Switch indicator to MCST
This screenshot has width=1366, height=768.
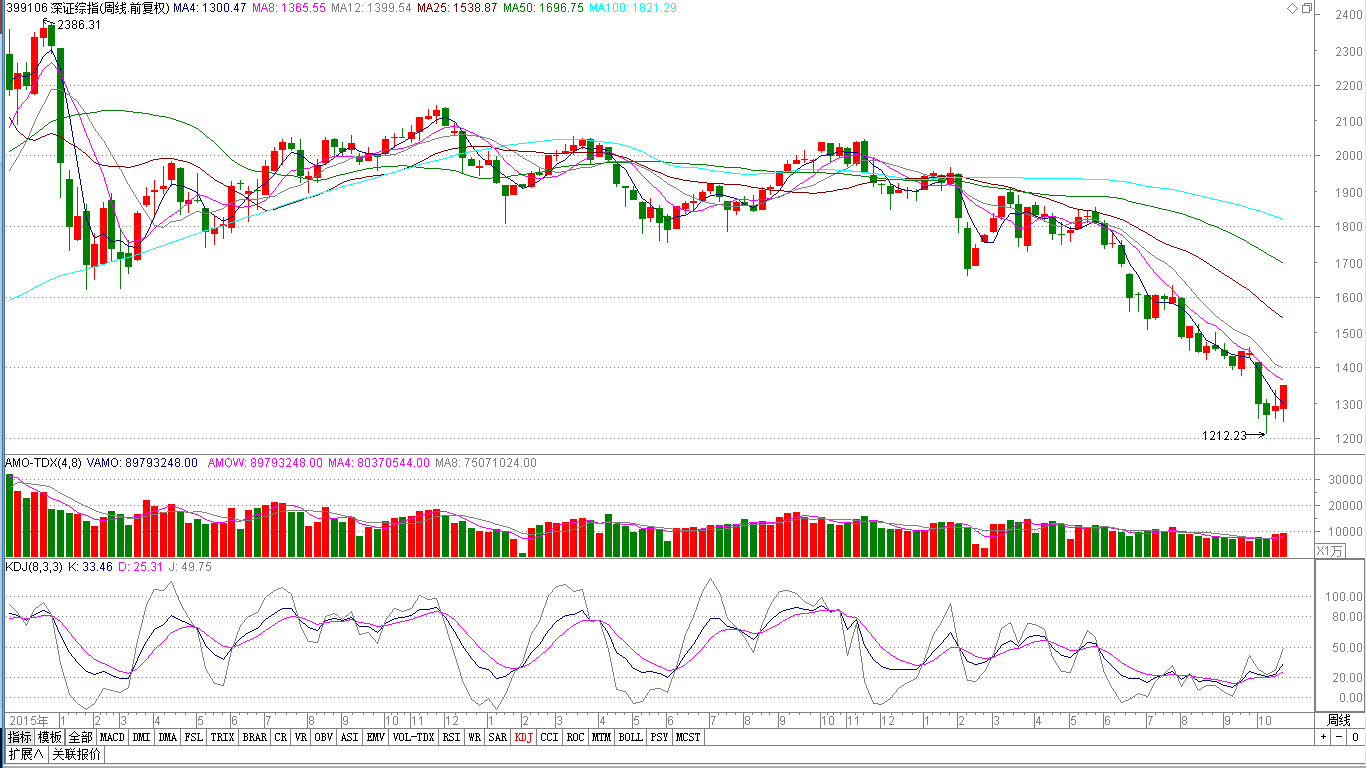[x=688, y=737]
